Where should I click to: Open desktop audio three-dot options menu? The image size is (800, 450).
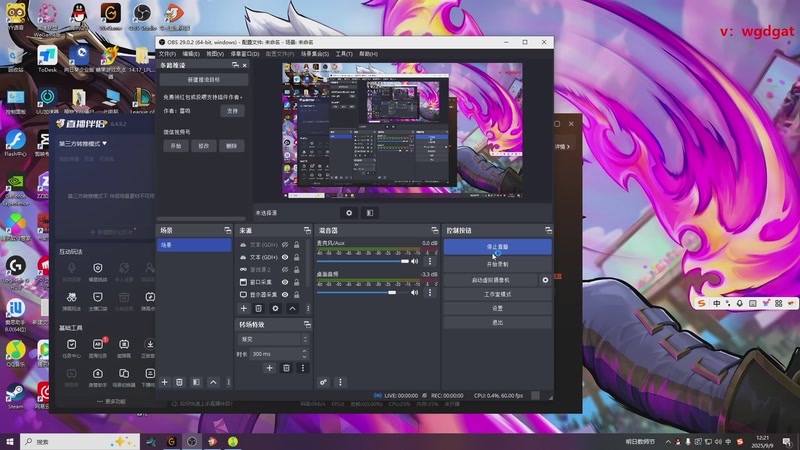pyautogui.click(x=430, y=292)
